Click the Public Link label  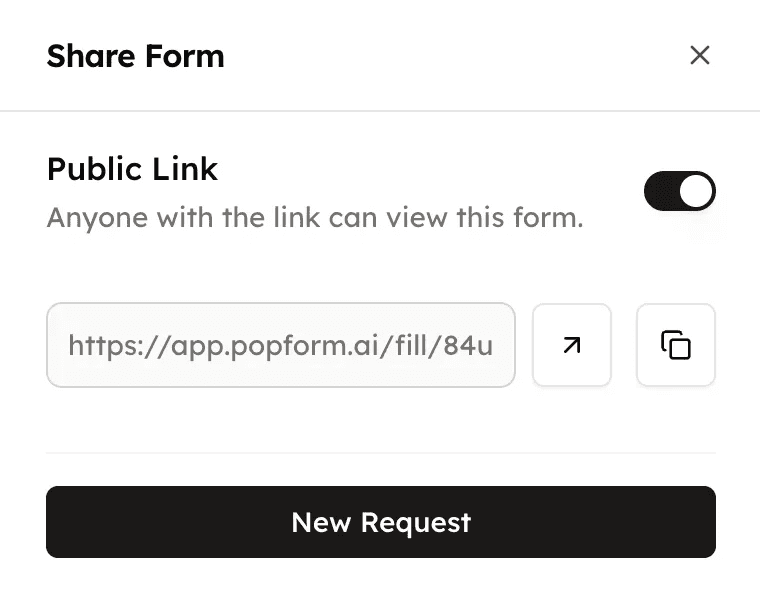132,169
